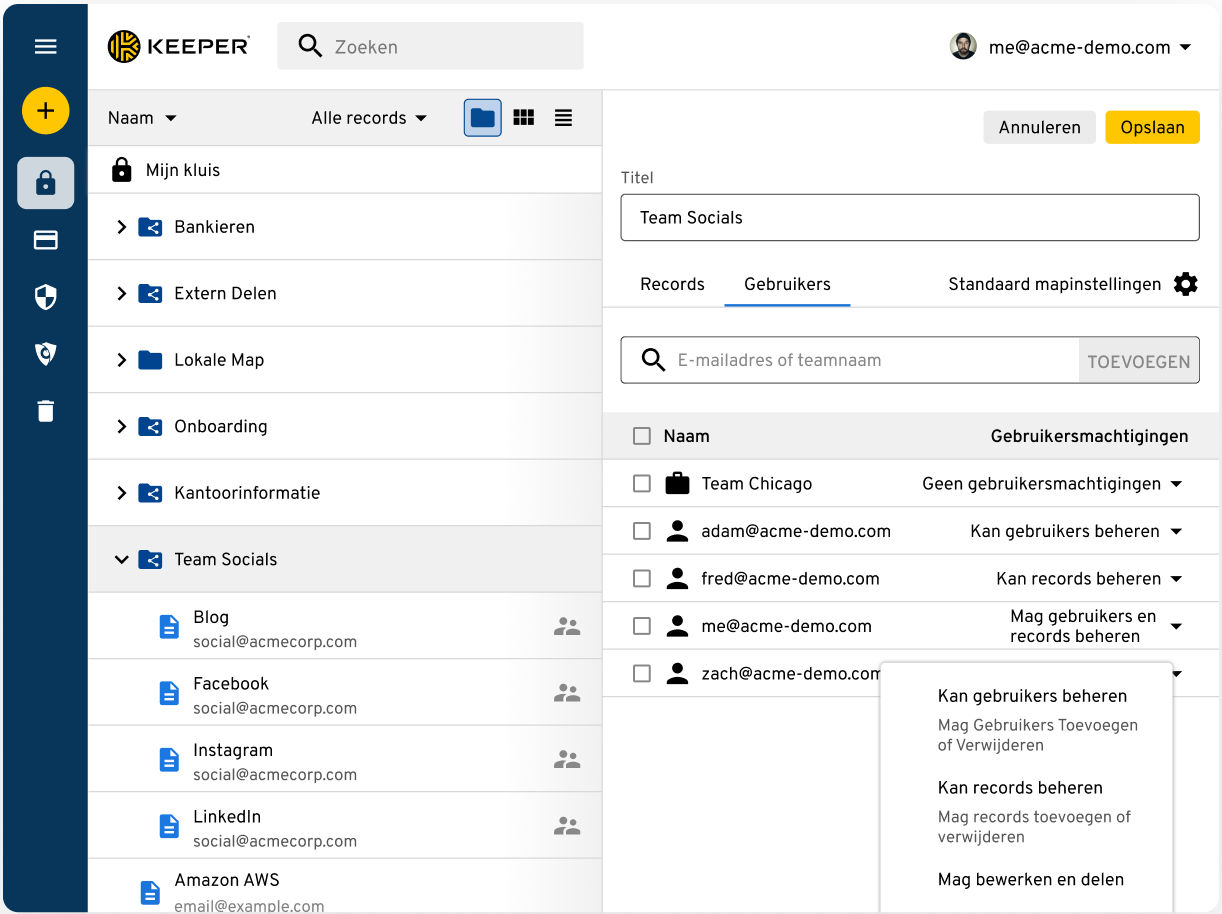The height and width of the screenshot is (914, 1222).
Task: Open permissions dropdown for fred@acme-demo.com
Action: pyautogui.click(x=1176, y=579)
